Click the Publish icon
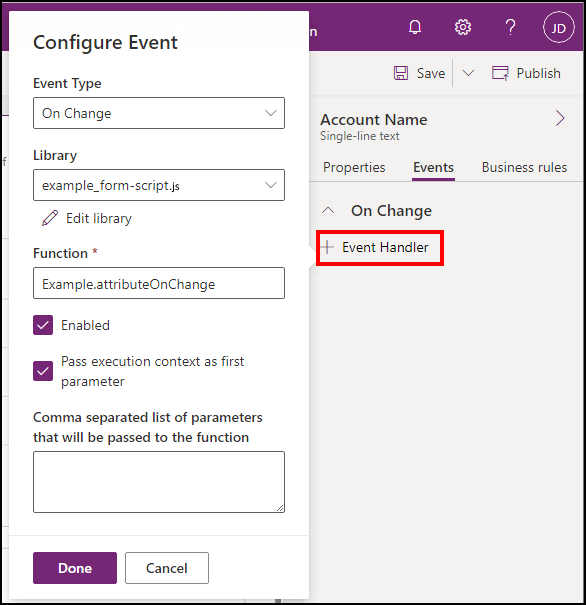 tap(500, 73)
